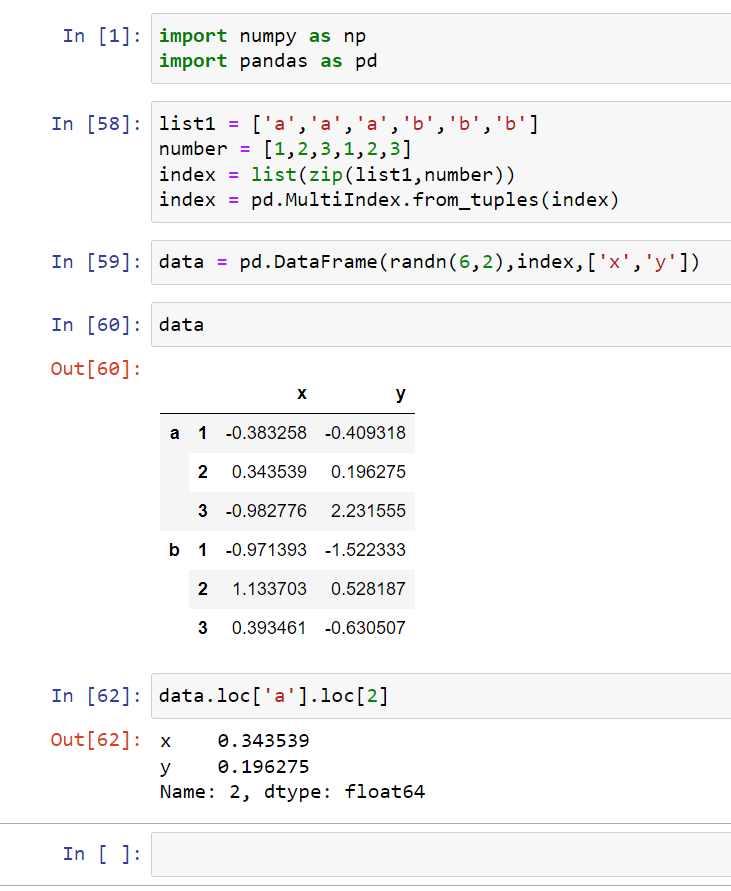Click table cell -0.409318
This screenshot has width=731, height=891.
click(x=365, y=433)
